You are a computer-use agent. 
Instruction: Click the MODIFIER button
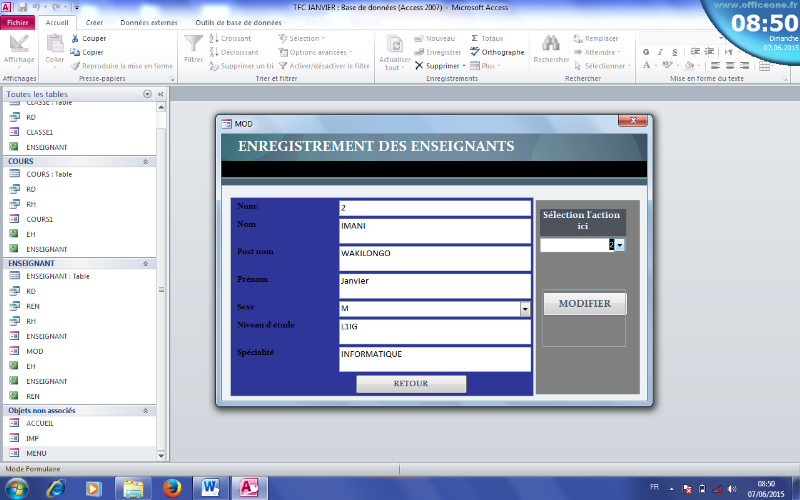584,304
